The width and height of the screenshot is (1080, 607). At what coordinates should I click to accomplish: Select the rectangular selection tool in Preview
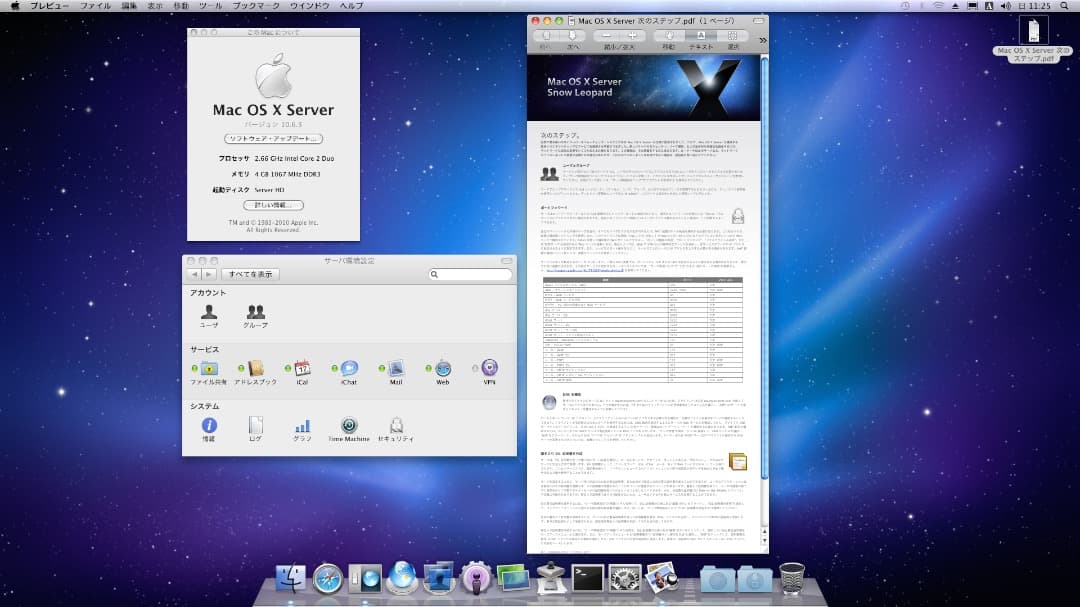click(x=733, y=36)
